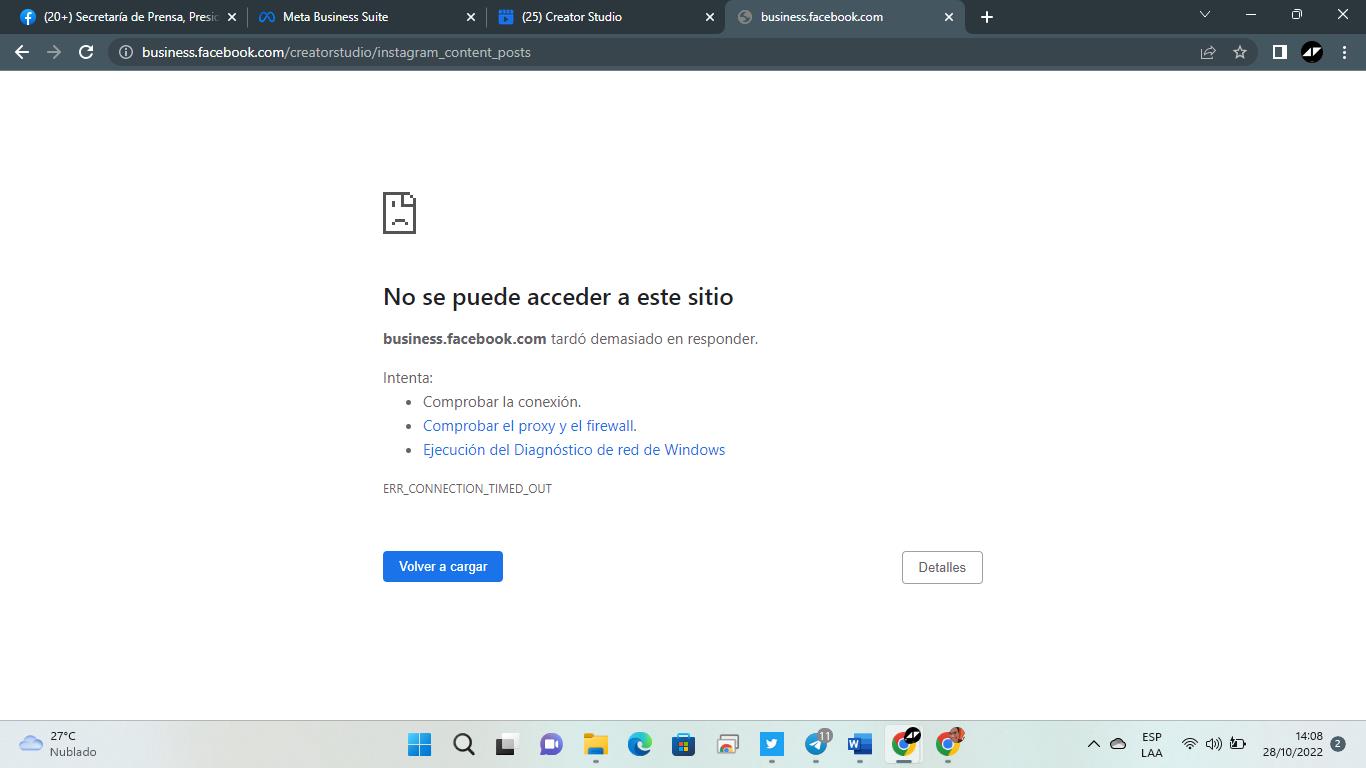This screenshot has width=1366, height=768.
Task: Open the Windows Start menu
Action: [419, 744]
